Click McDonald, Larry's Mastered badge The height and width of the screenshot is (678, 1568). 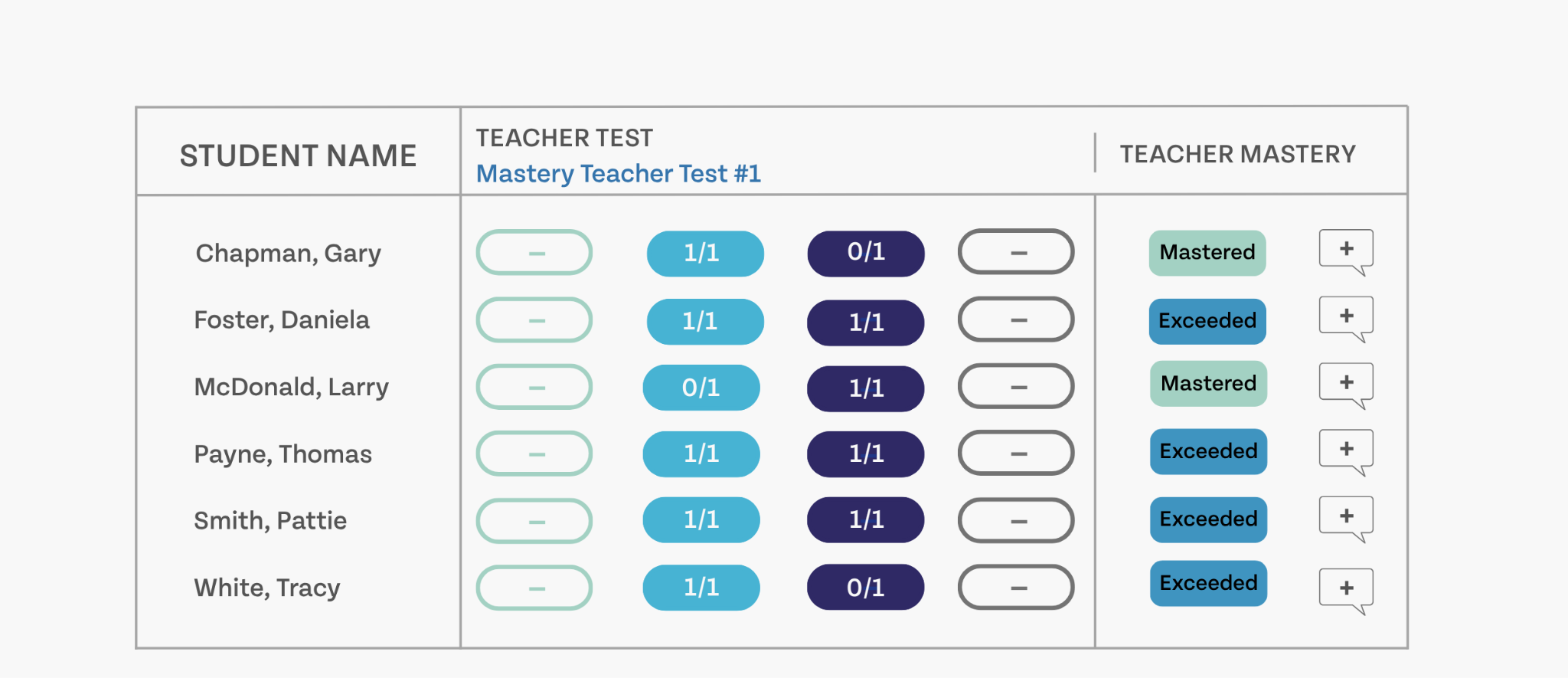[1208, 384]
